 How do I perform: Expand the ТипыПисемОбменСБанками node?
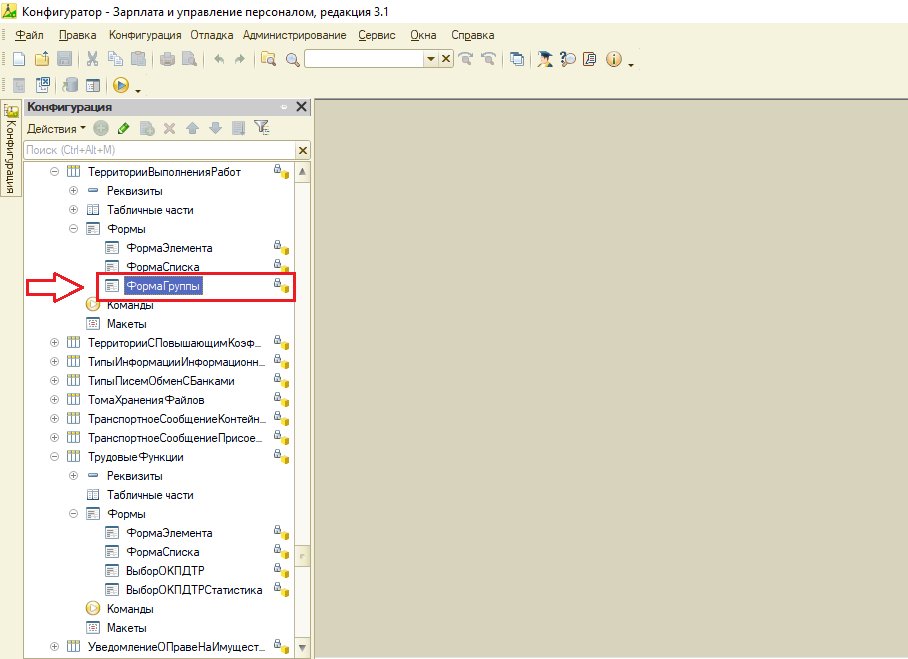[x=54, y=380]
